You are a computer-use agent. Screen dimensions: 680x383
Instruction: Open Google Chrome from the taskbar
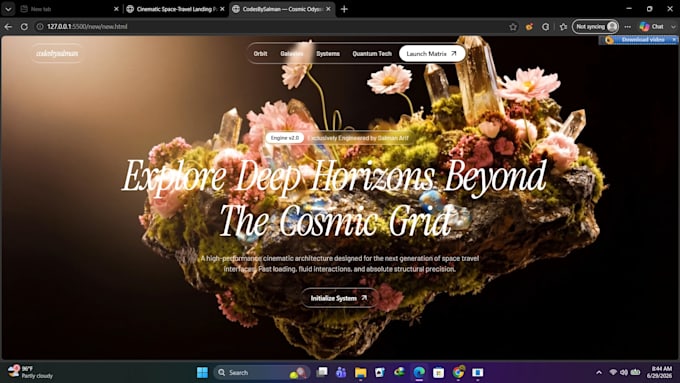458,372
